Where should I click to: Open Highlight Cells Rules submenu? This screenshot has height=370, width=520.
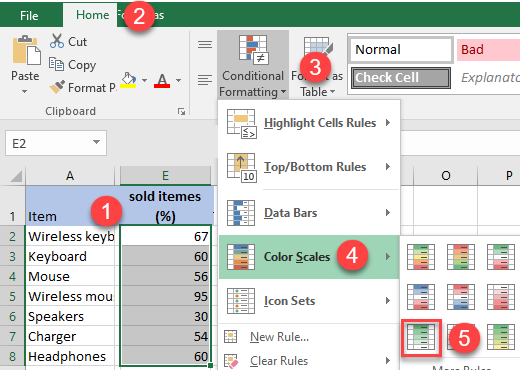point(309,123)
